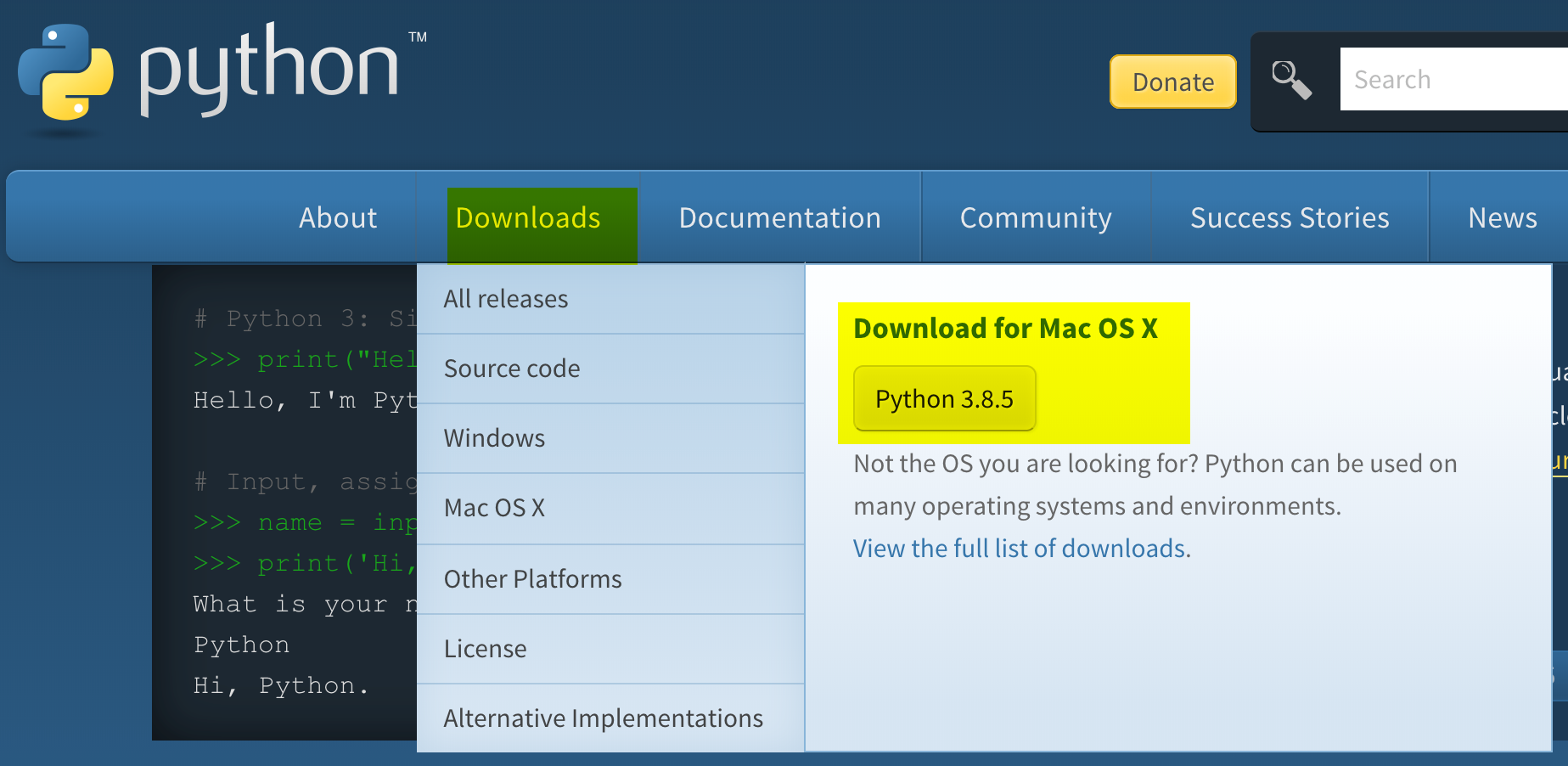Download Python 3.8.5 for Mac OS X
Image resolution: width=1568 pixels, height=766 pixels.
943,398
